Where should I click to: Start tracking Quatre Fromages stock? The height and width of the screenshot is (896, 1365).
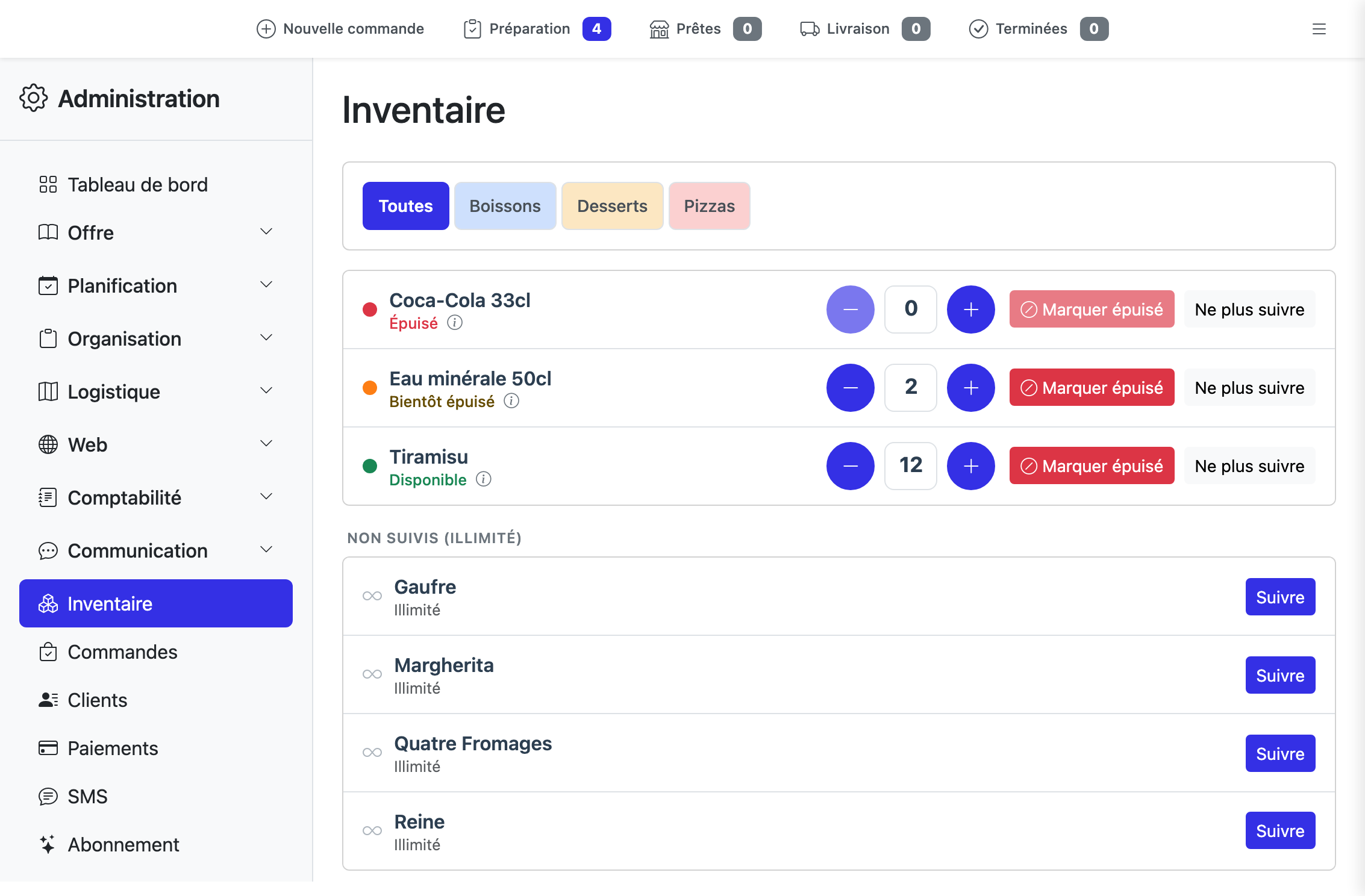tap(1280, 753)
